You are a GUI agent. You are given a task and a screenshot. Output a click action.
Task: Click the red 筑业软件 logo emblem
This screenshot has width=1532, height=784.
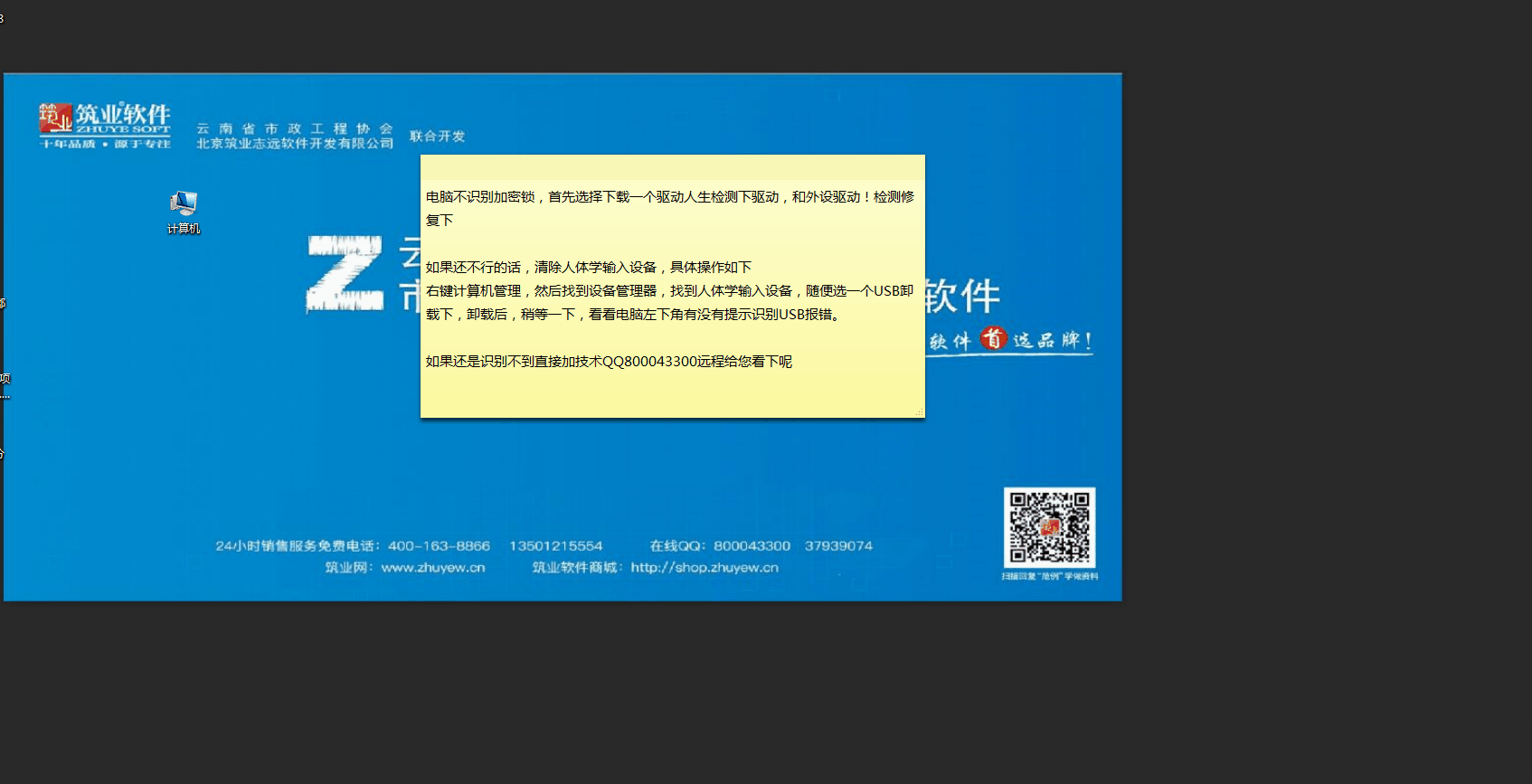[55, 118]
